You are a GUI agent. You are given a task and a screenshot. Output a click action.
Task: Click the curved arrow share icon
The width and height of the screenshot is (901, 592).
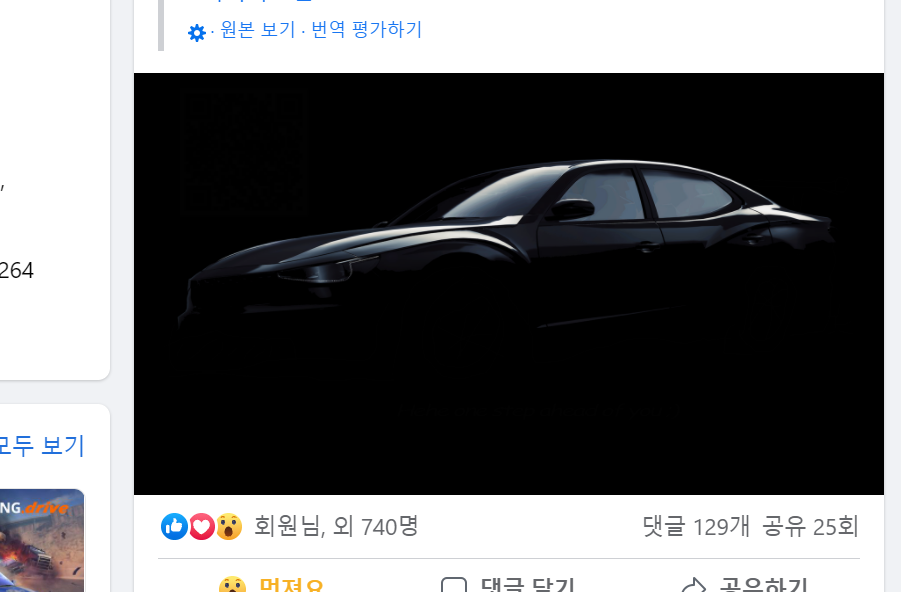click(694, 585)
